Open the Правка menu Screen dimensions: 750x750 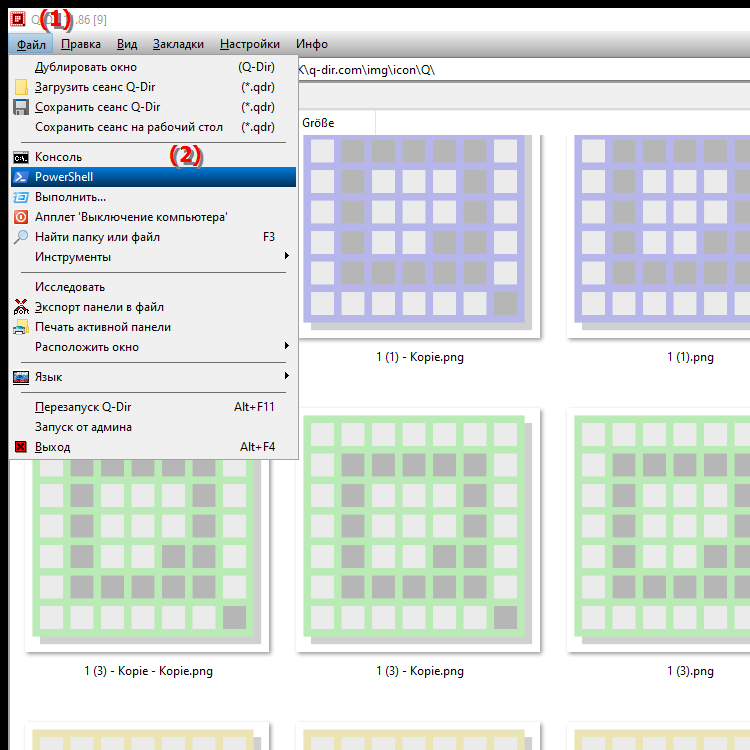pyautogui.click(x=81, y=44)
